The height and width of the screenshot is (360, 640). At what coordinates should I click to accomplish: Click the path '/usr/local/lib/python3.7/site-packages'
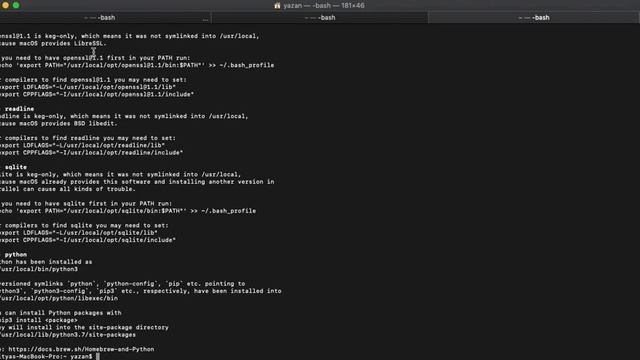pos(68,335)
